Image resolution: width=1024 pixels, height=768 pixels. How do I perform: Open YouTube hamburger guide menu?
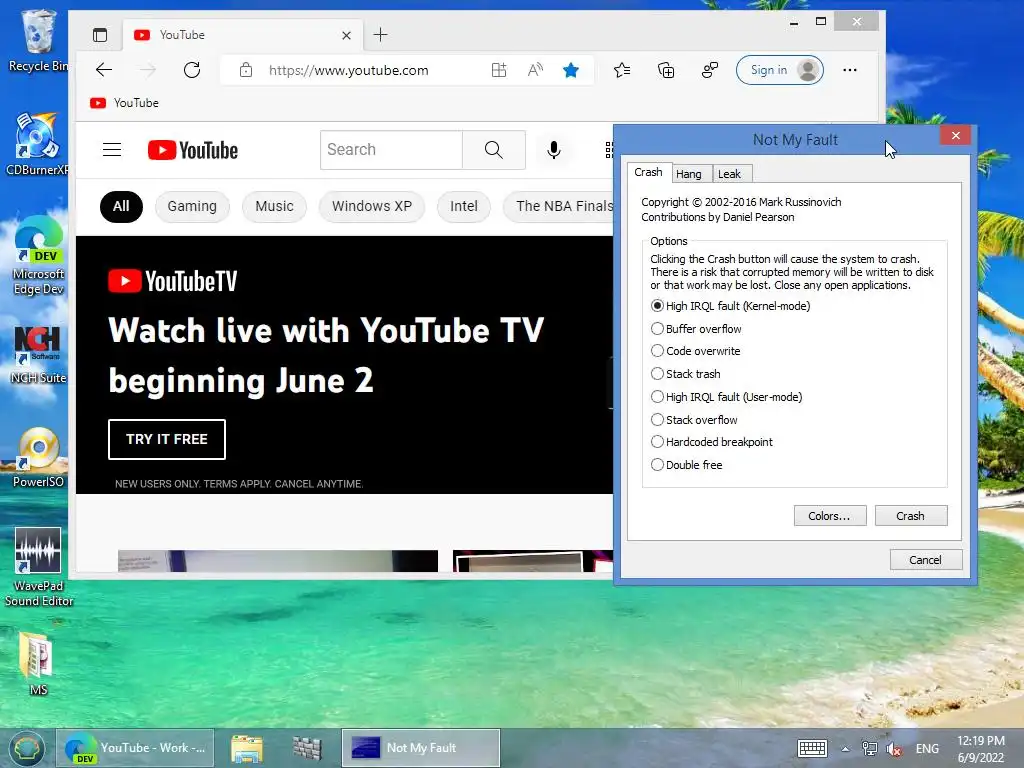(x=112, y=150)
